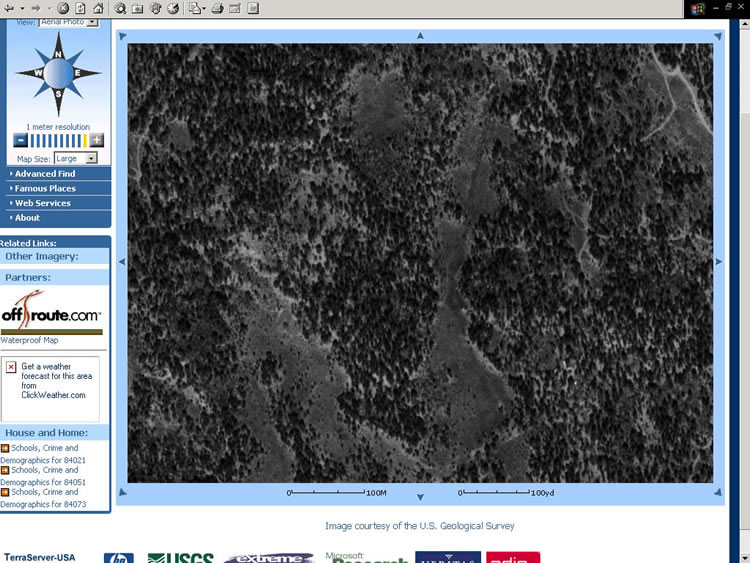Open the ClickWeather.com weather forecast link
750x563 pixels.
tap(56, 381)
